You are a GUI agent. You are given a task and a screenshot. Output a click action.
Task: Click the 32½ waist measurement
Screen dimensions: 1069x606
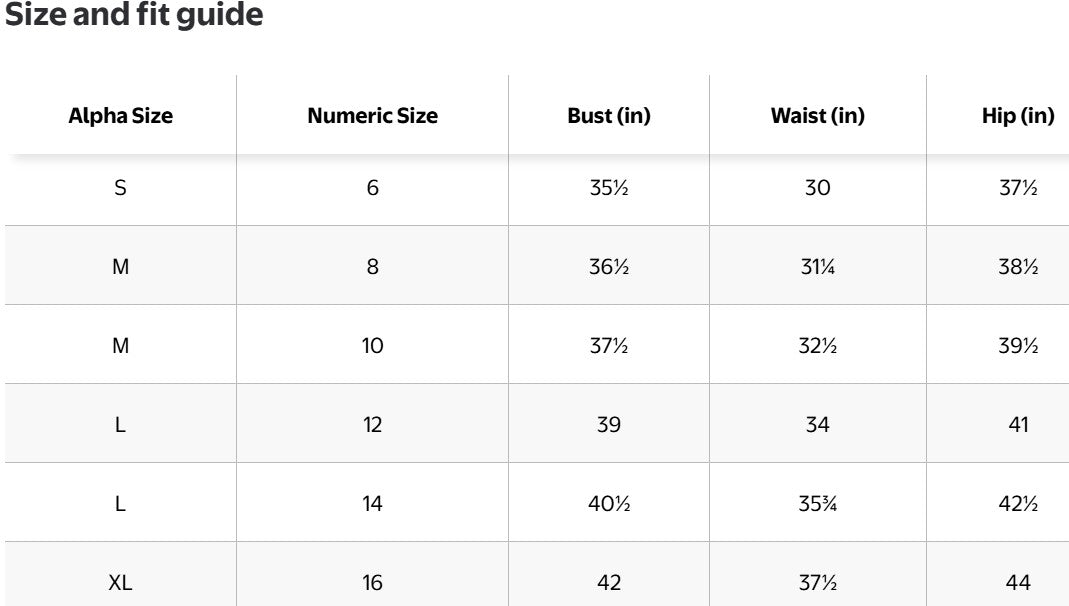click(x=817, y=346)
